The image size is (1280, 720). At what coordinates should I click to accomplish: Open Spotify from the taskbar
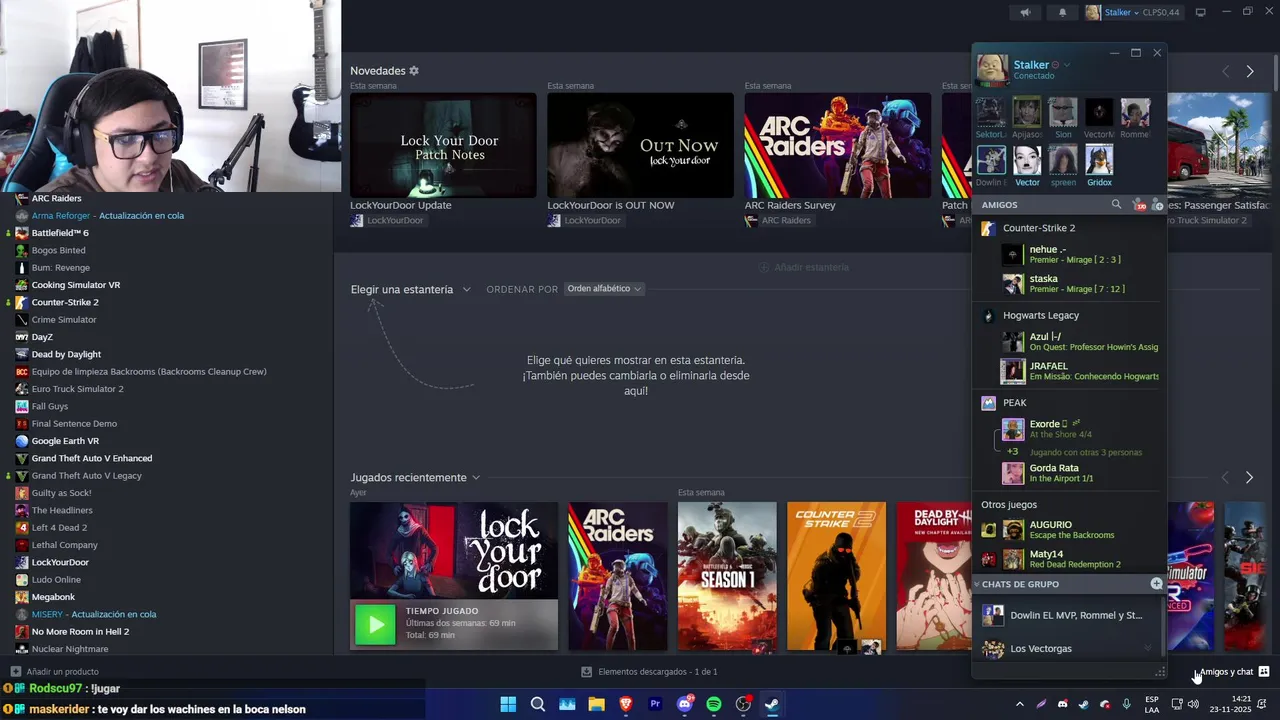click(x=714, y=704)
